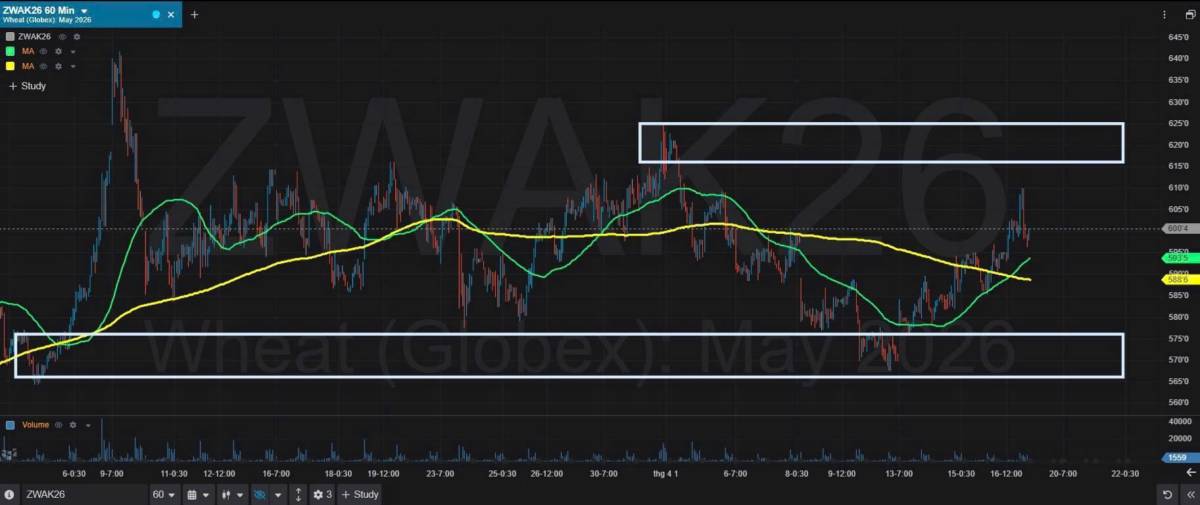The height and width of the screenshot is (505, 1200).
Task: Open the 60-minute interval dropdown
Action: click(164, 494)
